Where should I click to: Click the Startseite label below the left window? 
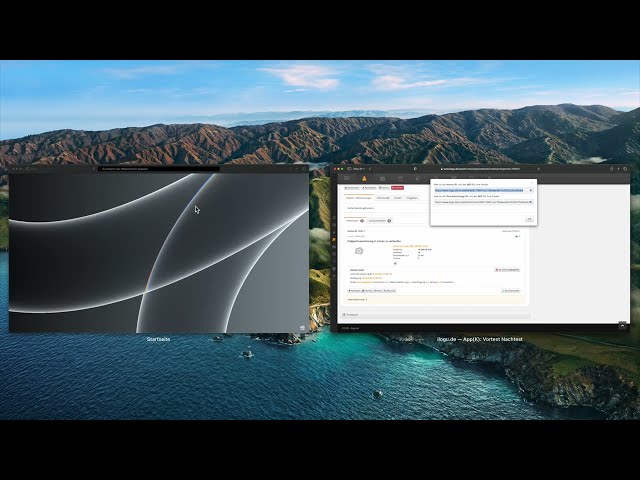pyautogui.click(x=158, y=339)
